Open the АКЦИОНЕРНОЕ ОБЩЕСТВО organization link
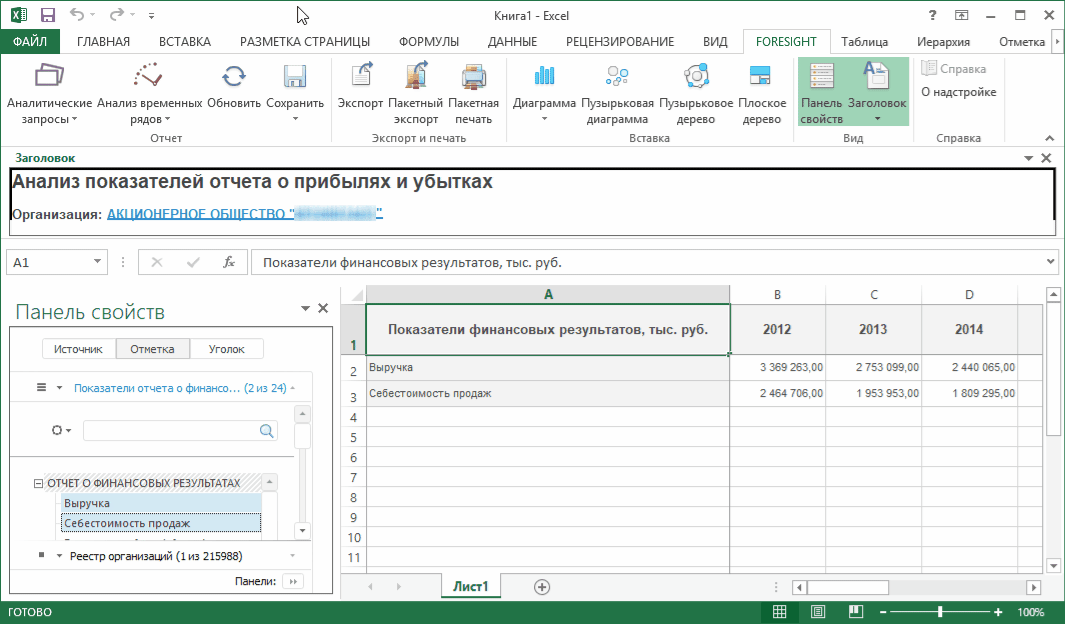The height and width of the screenshot is (624, 1065). [244, 213]
